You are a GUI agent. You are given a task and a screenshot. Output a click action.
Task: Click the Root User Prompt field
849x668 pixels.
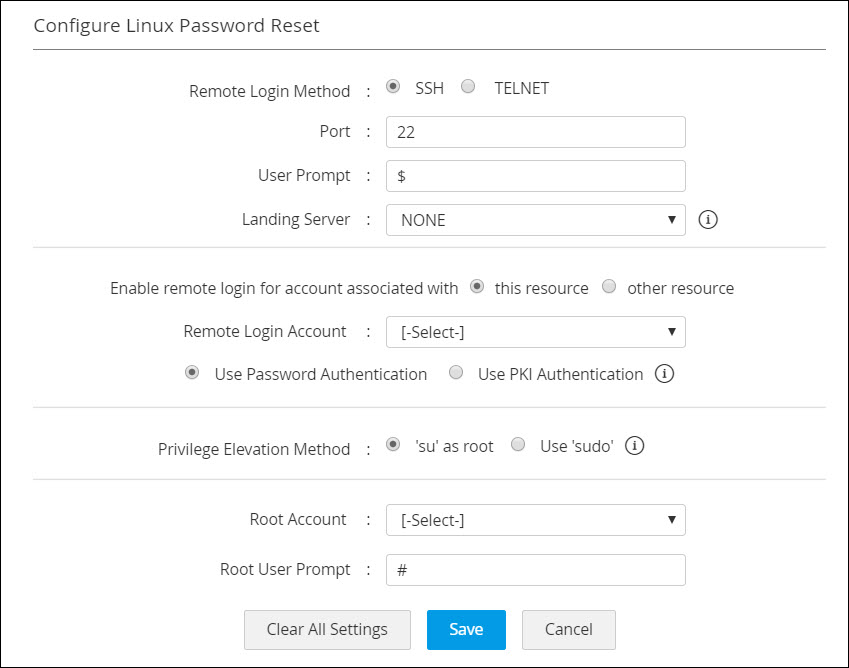pyautogui.click(x=535, y=570)
